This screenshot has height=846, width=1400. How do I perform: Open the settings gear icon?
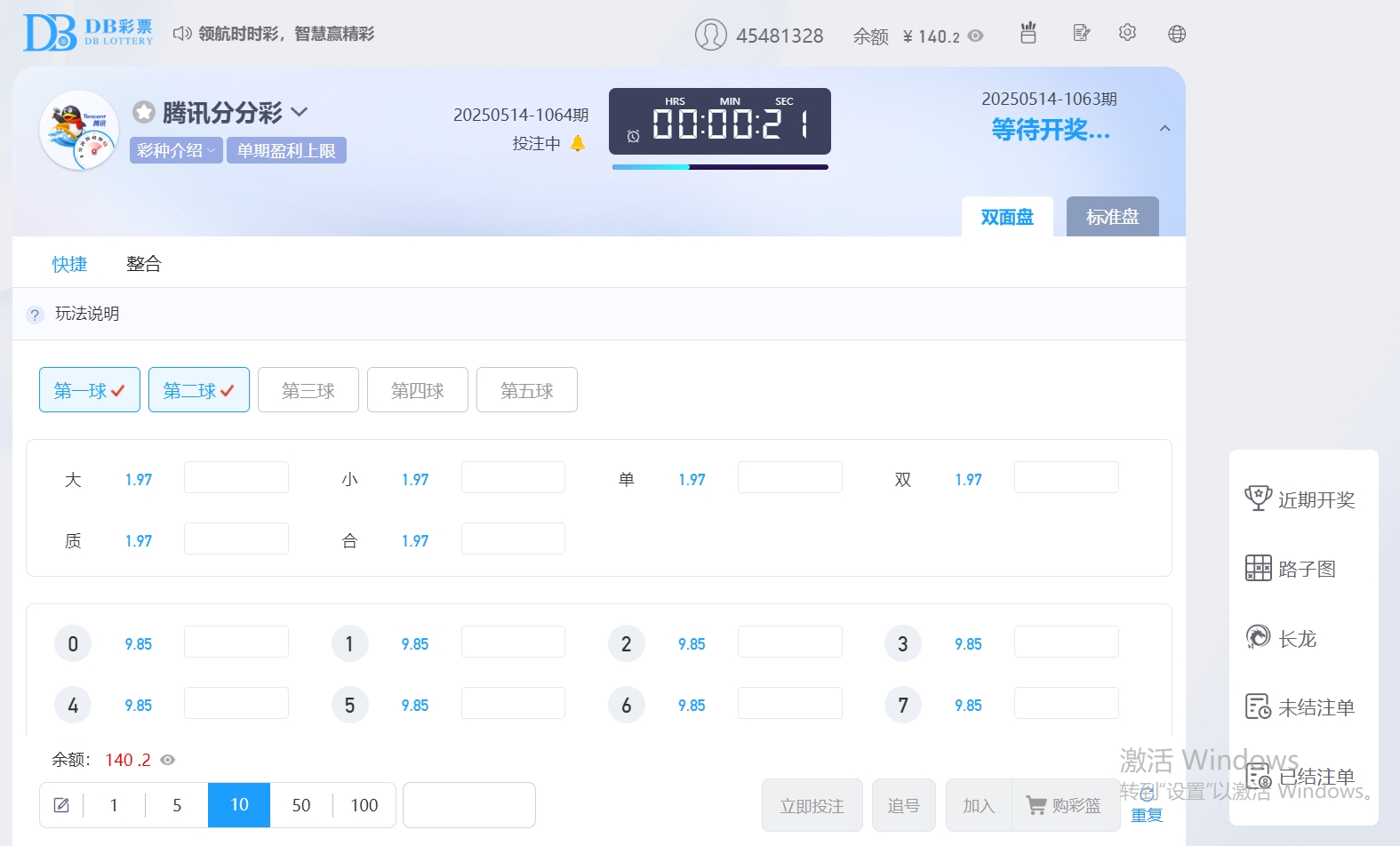tap(1127, 33)
